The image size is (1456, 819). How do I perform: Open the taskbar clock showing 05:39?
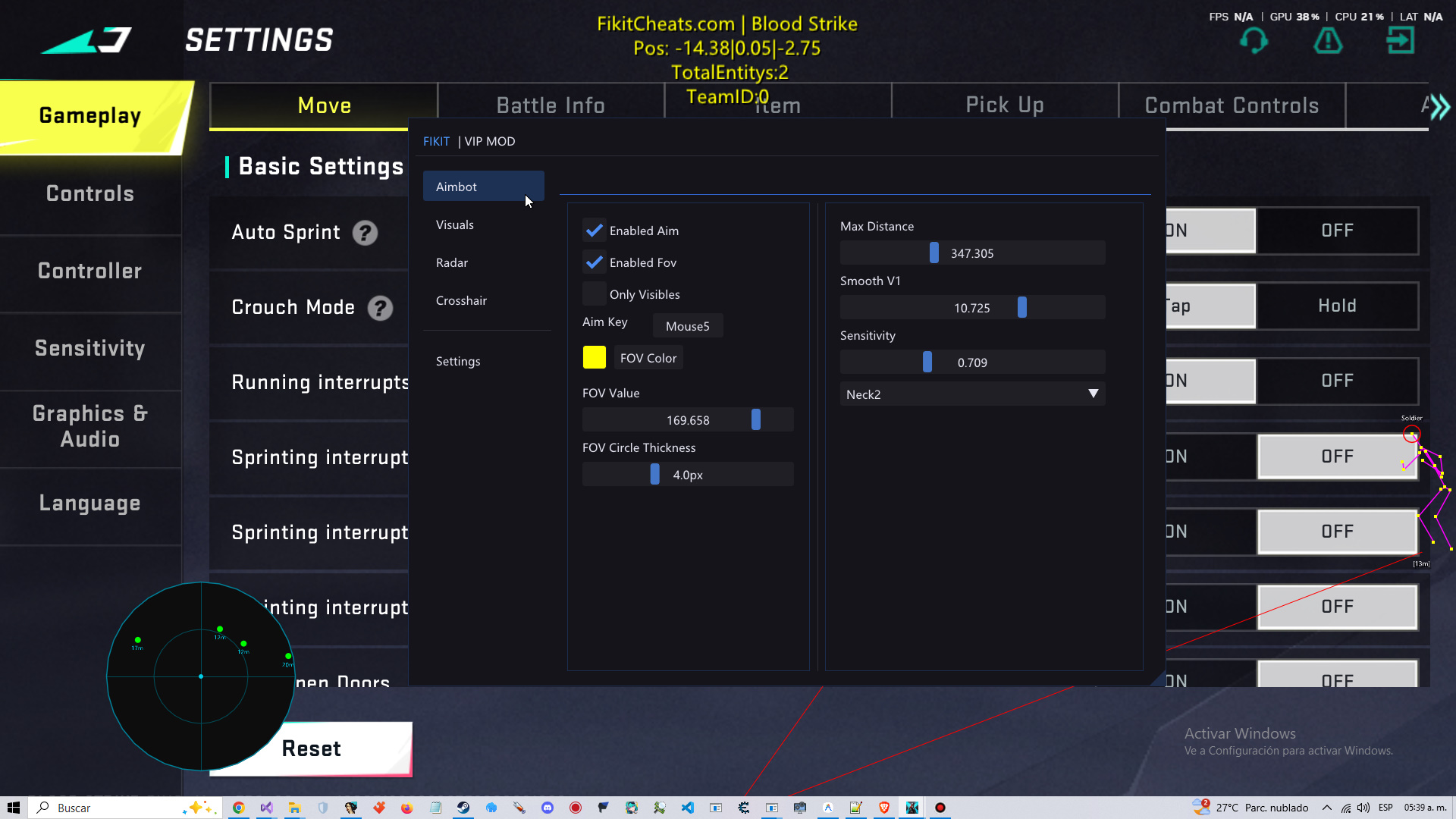tap(1425, 808)
